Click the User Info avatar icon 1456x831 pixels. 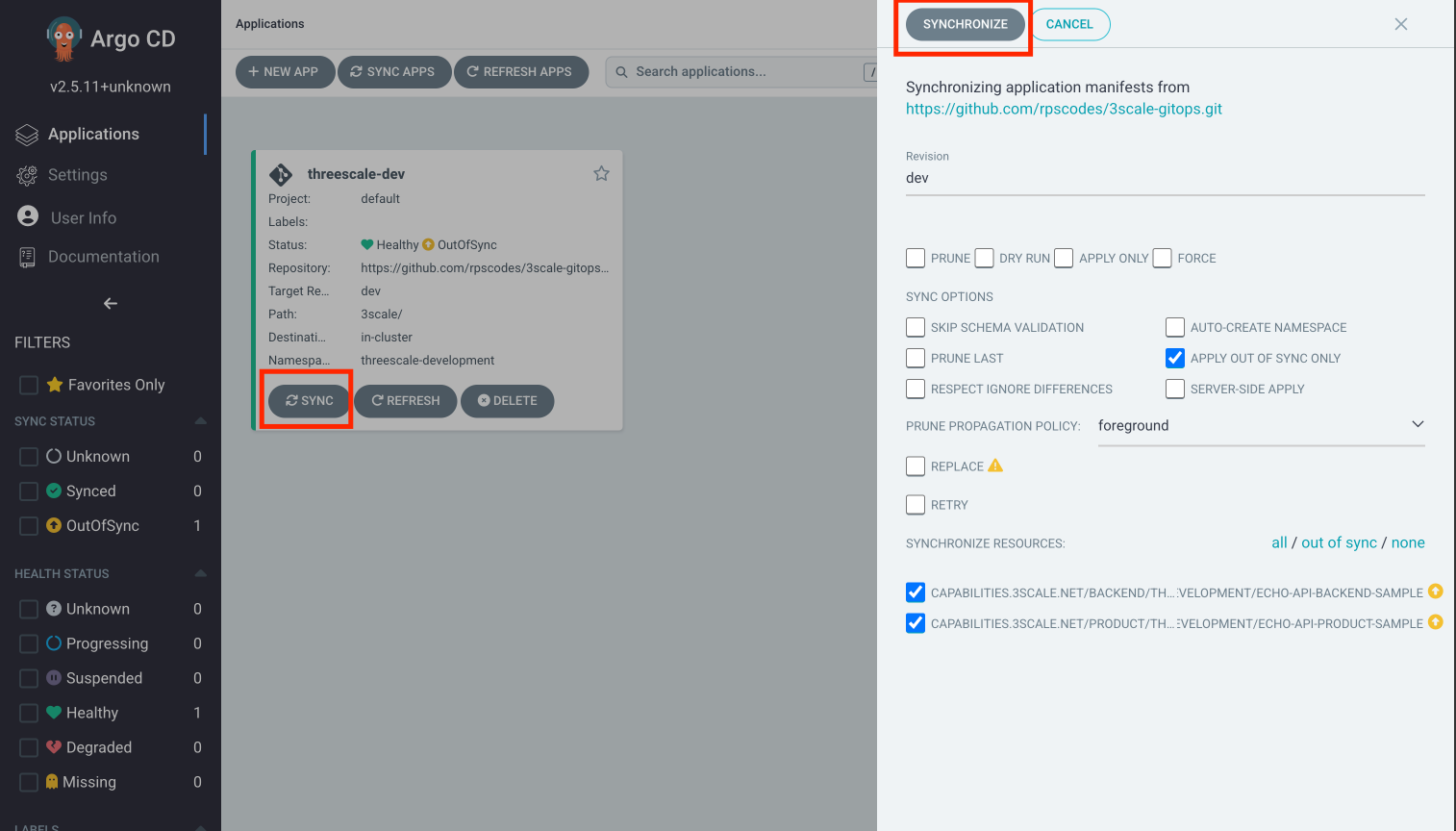[28, 216]
